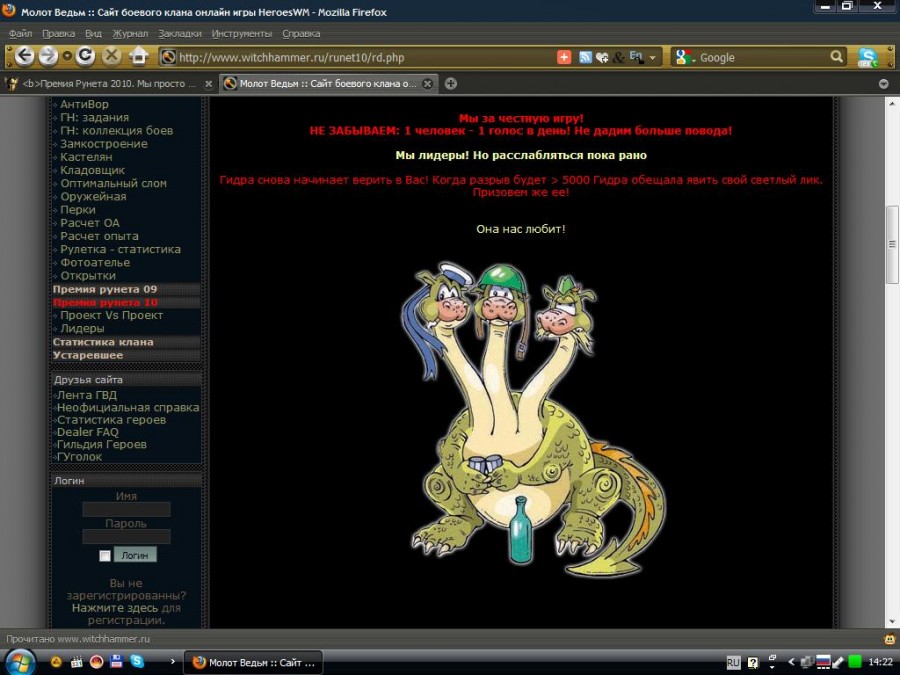Open the Вид menu

tap(94, 33)
